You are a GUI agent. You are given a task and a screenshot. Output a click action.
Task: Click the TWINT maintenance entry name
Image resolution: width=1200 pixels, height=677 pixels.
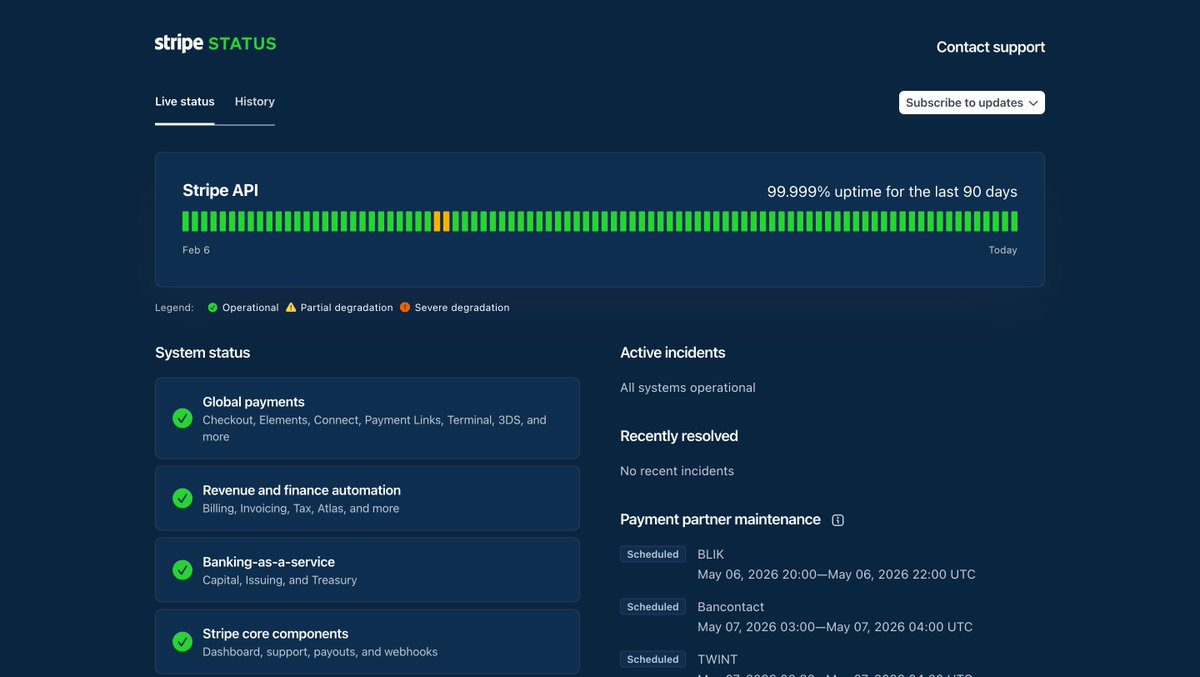coord(718,659)
